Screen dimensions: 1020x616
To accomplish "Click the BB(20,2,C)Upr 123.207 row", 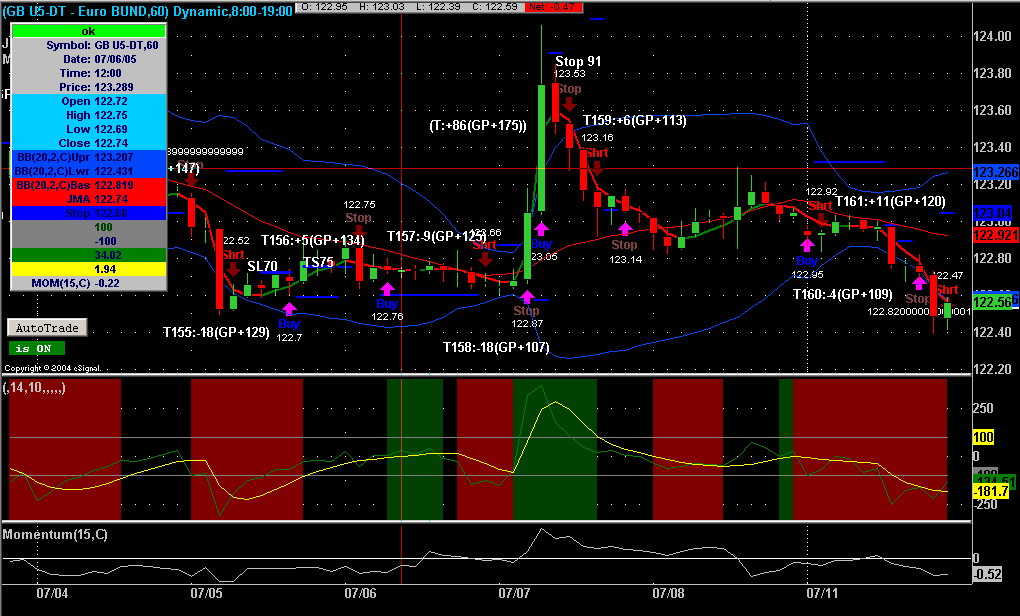I will [x=88, y=157].
